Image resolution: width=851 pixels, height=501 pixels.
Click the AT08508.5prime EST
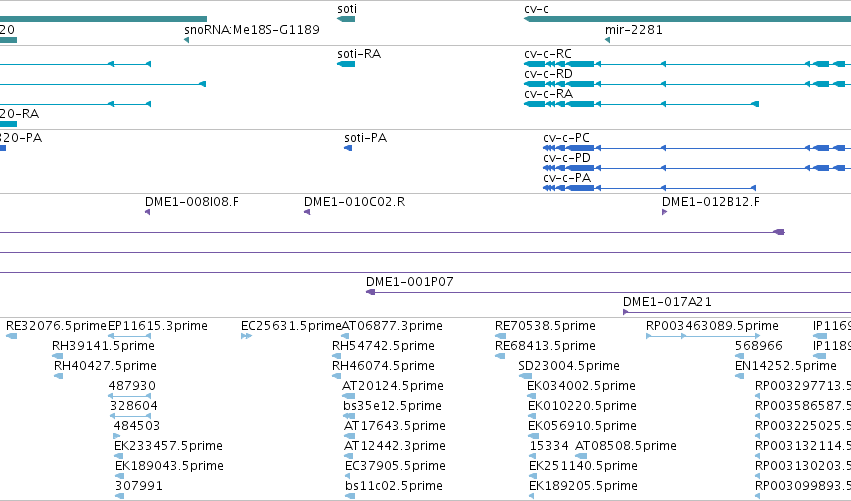point(581,456)
